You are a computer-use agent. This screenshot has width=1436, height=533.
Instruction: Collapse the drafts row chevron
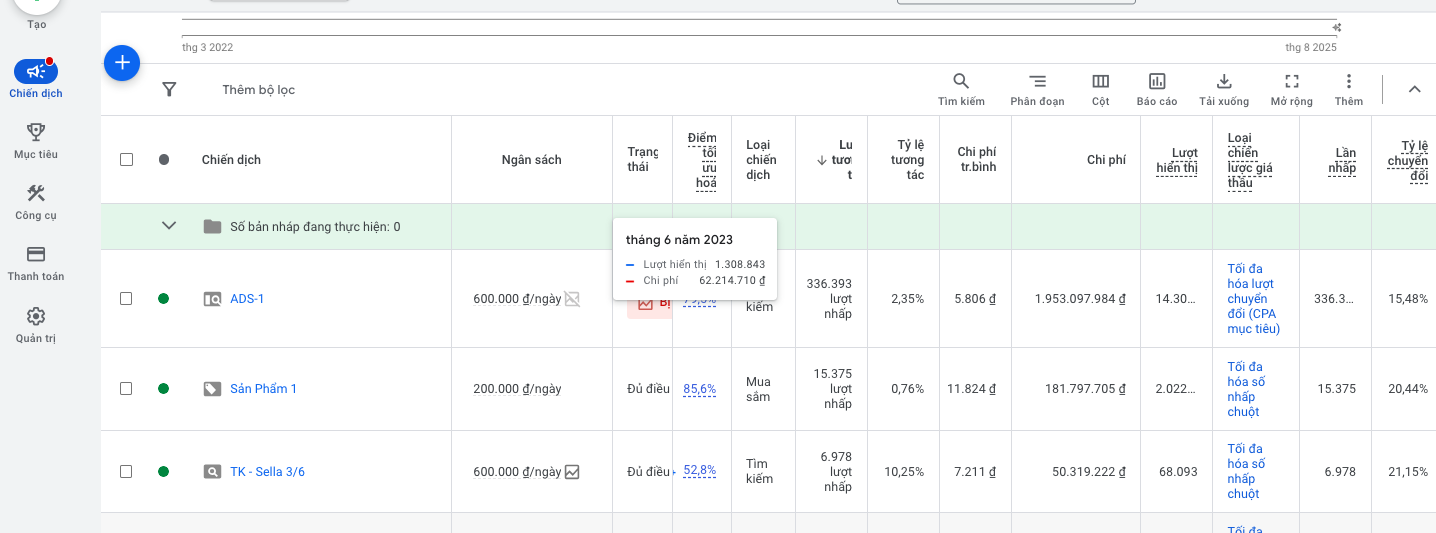(169, 226)
